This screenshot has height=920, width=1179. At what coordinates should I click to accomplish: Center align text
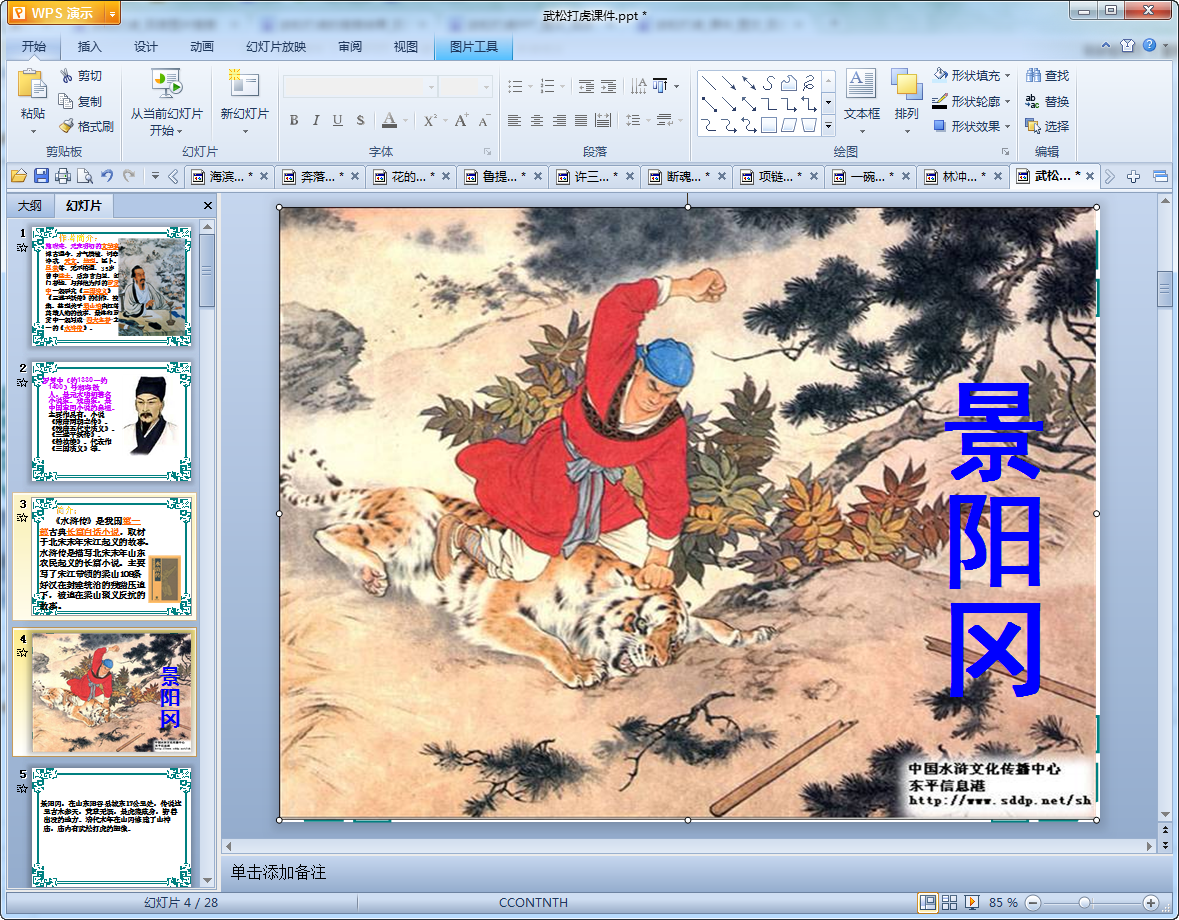537,120
